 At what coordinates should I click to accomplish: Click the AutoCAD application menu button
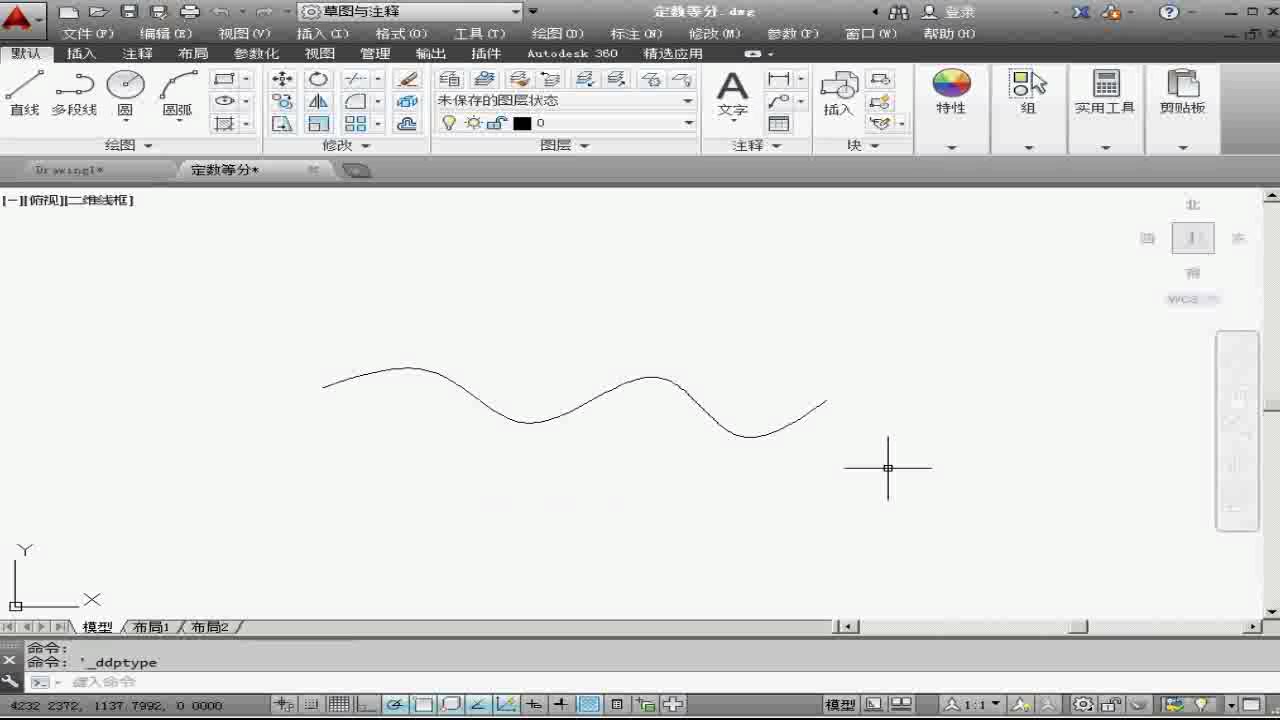(x=22, y=18)
